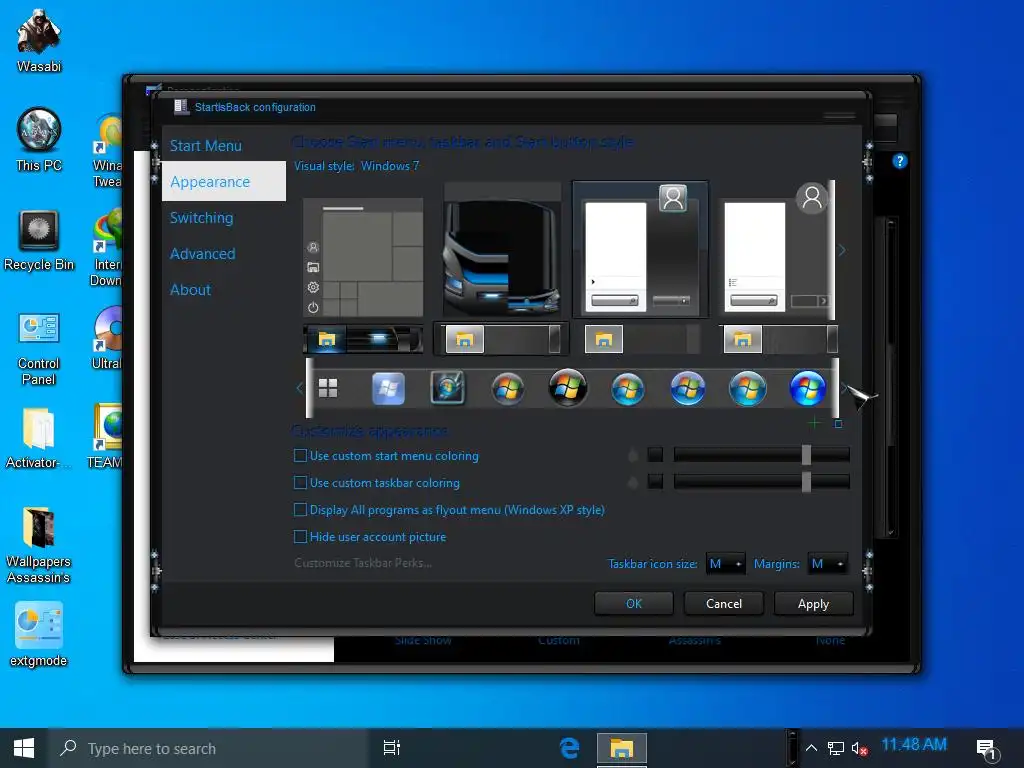Screen dimensions: 1024x768
Task: Open the Wallpapers Assassin's folder
Action: point(39,545)
